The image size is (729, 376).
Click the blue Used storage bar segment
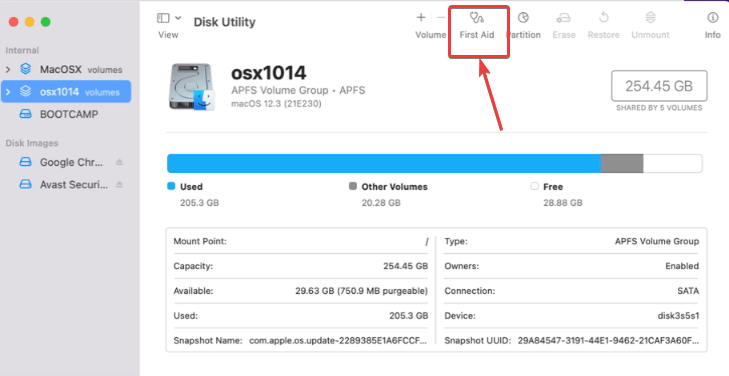384,164
